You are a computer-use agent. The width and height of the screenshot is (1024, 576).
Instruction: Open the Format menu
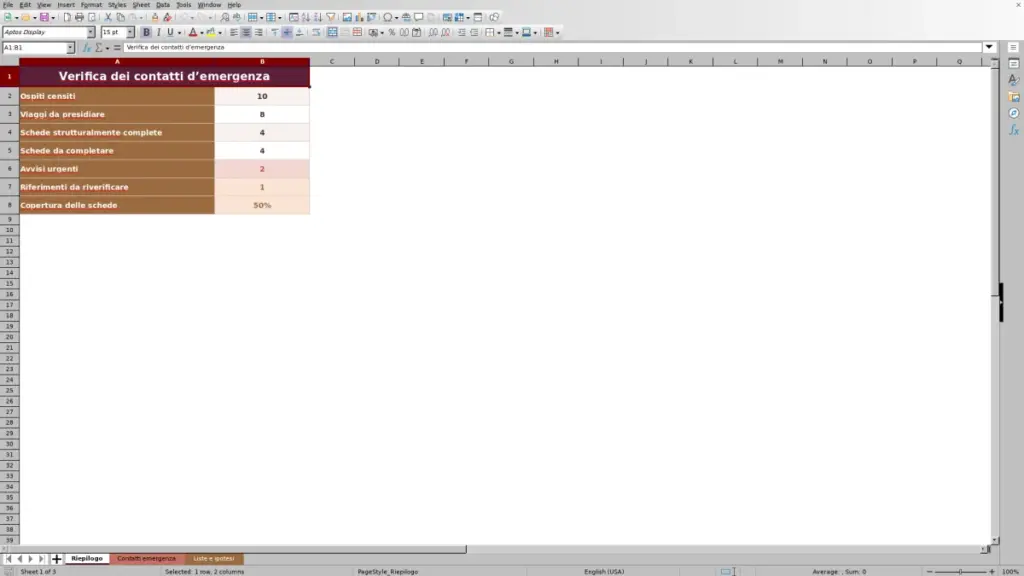91,5
